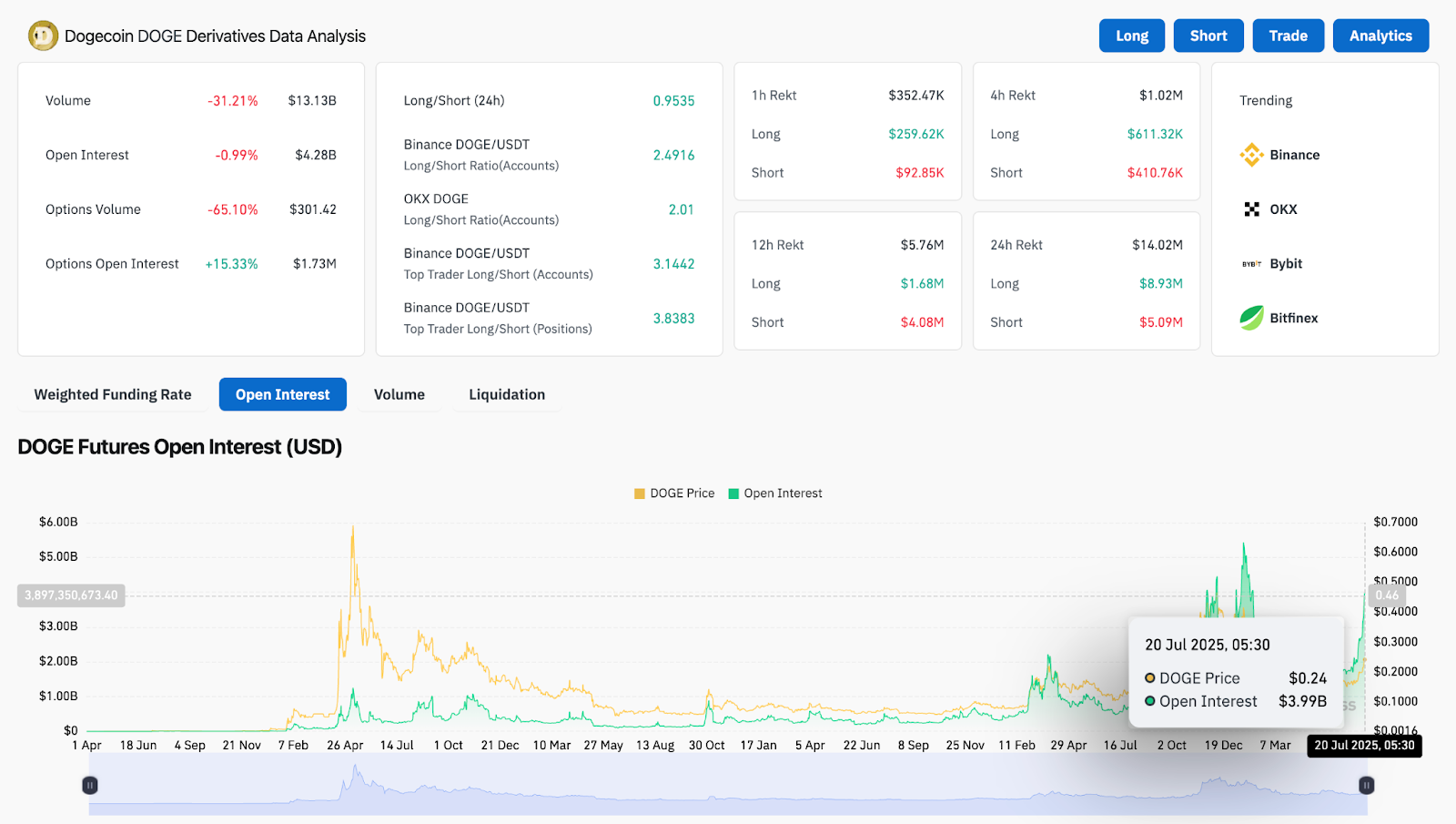Open the Volume chart tab

399,394
